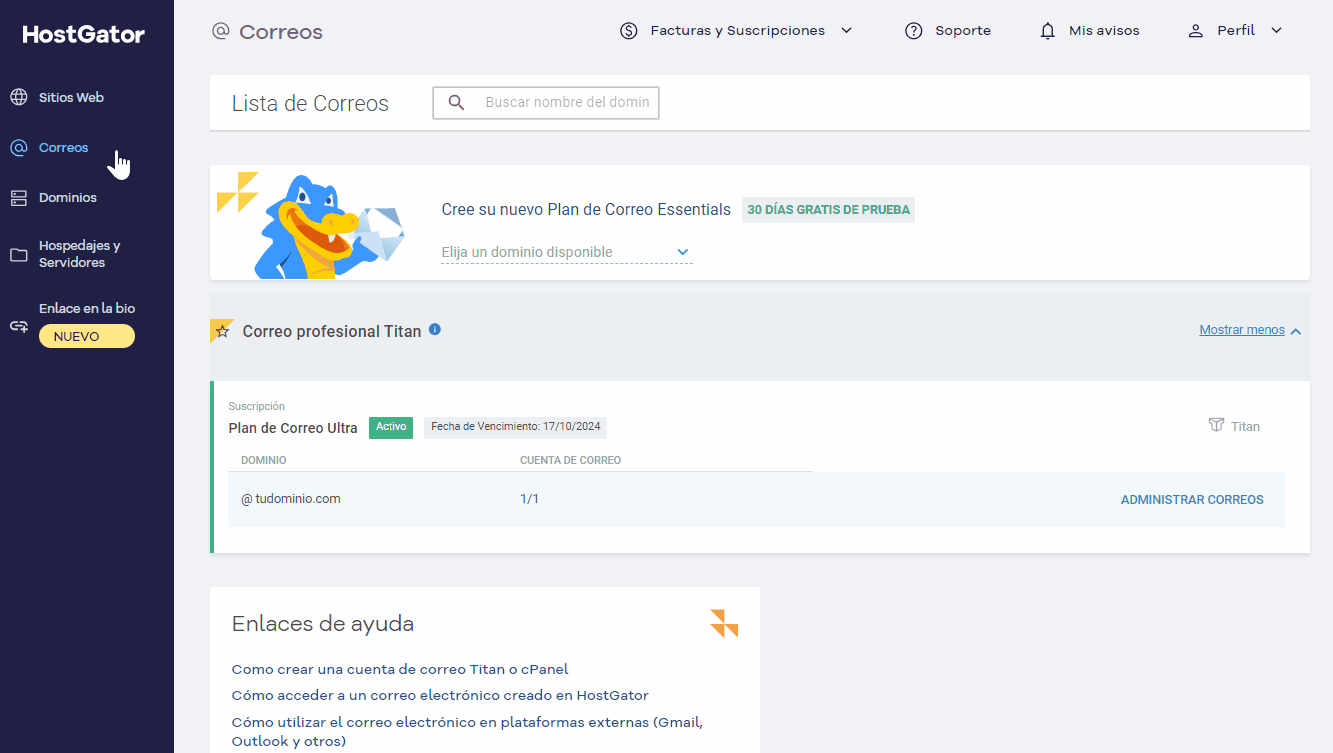Image resolution: width=1333 pixels, height=753 pixels.
Task: Click the at-sign icon in the Correos header
Action: coord(221,31)
